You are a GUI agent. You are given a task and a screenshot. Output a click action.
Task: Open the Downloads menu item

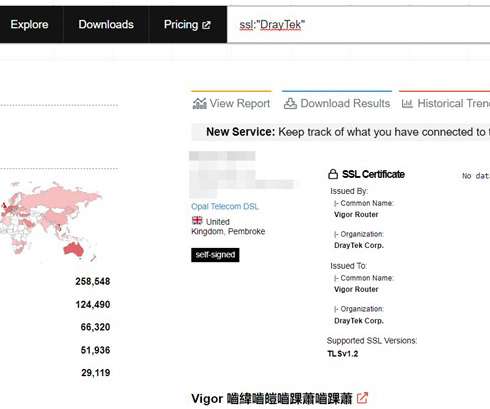pos(106,24)
